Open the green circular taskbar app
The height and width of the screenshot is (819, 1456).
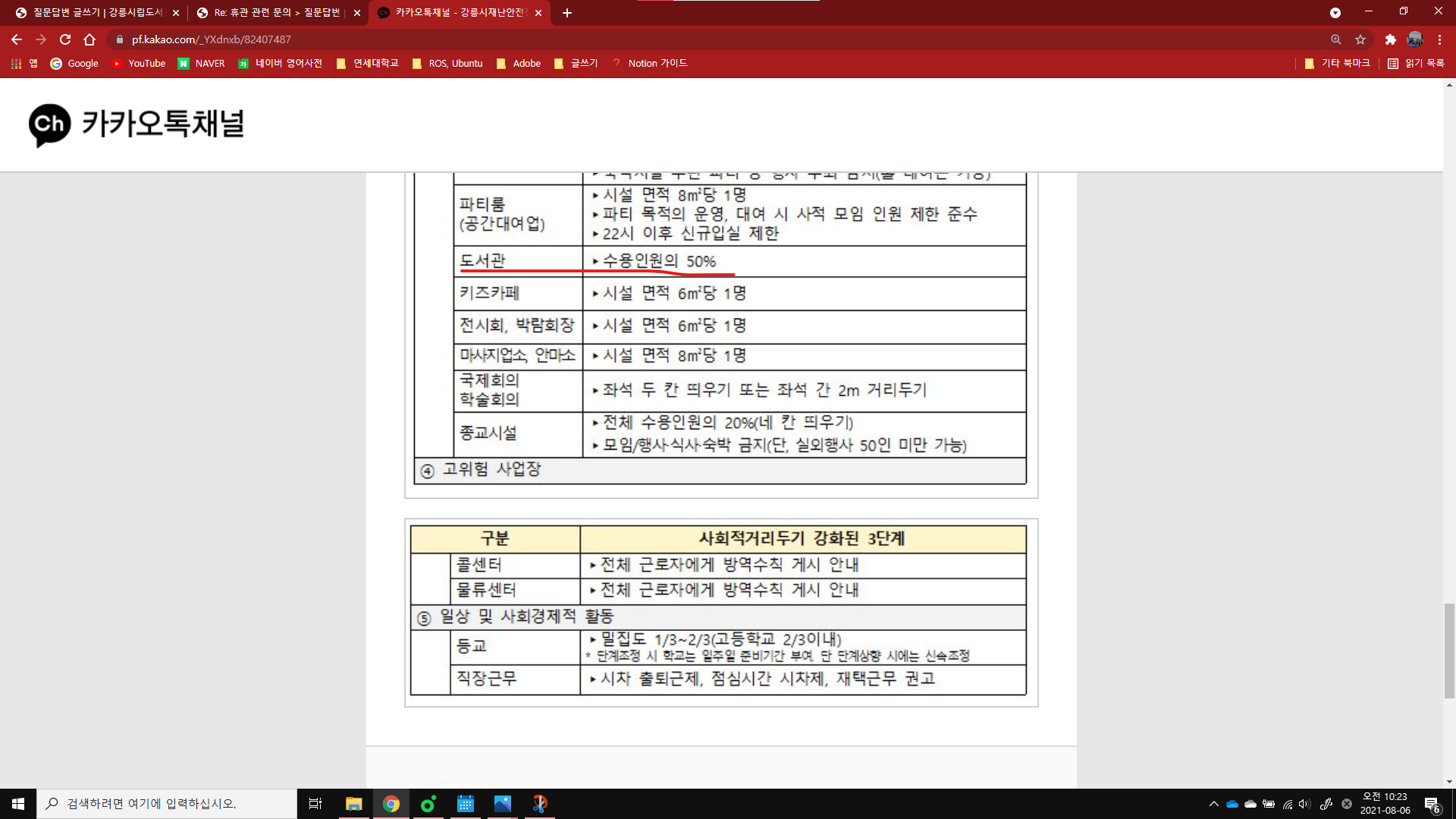click(x=428, y=804)
